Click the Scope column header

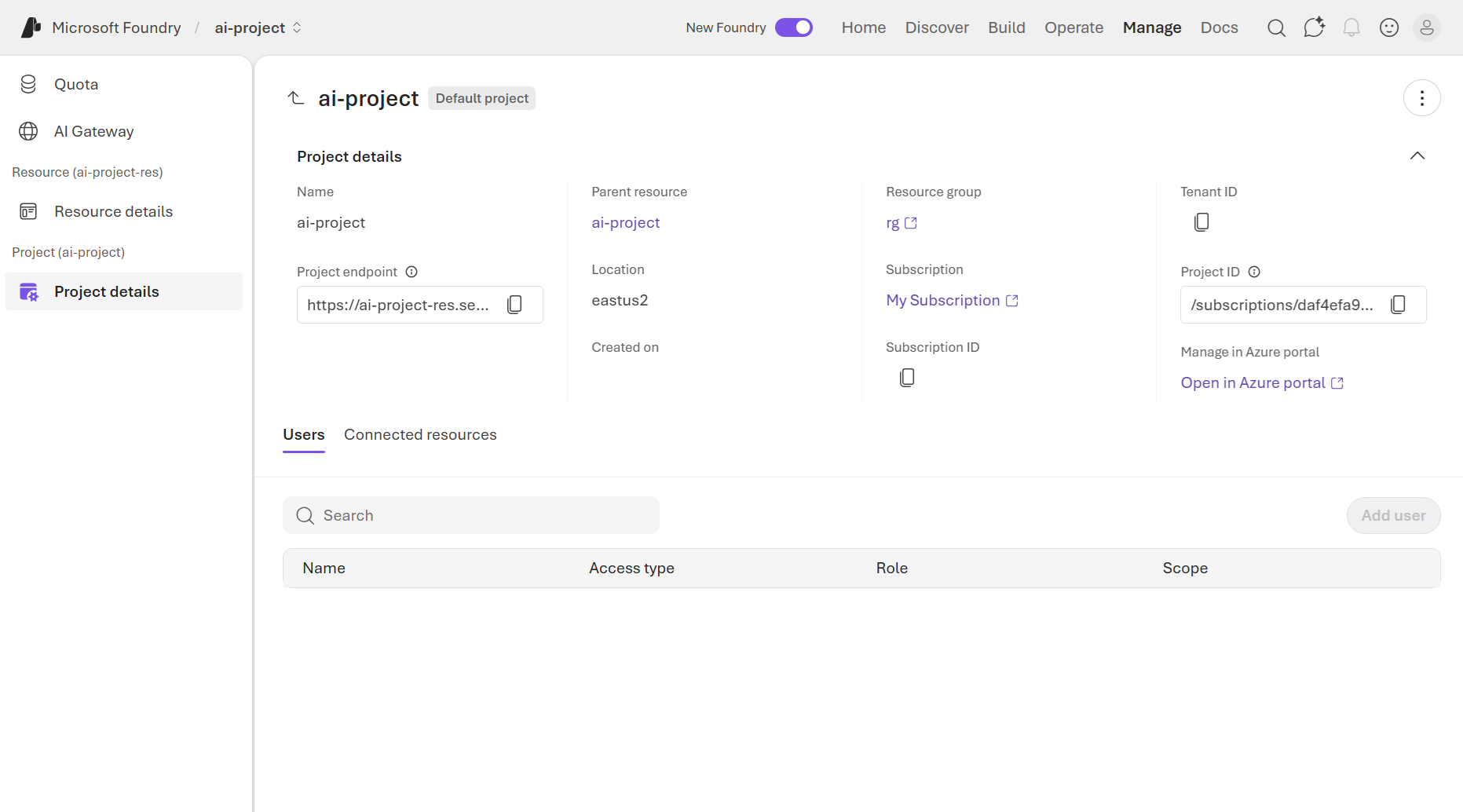click(1185, 568)
